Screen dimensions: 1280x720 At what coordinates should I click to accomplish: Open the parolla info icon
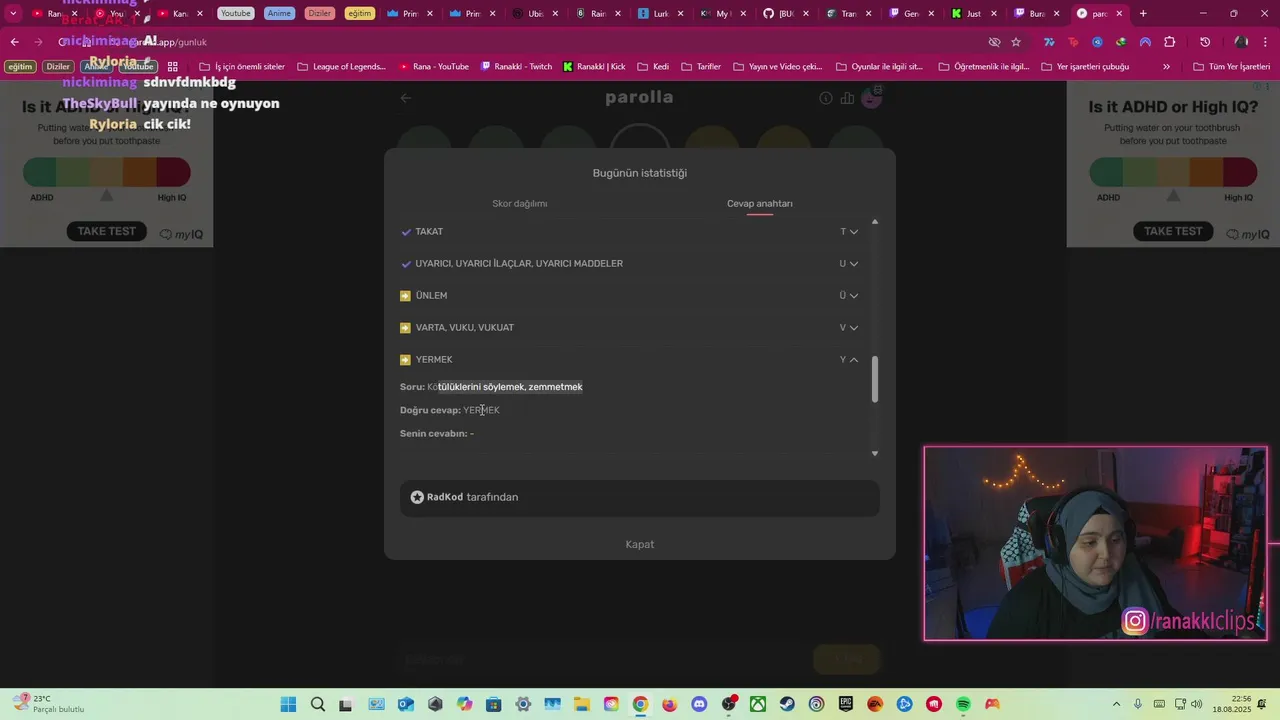[826, 98]
